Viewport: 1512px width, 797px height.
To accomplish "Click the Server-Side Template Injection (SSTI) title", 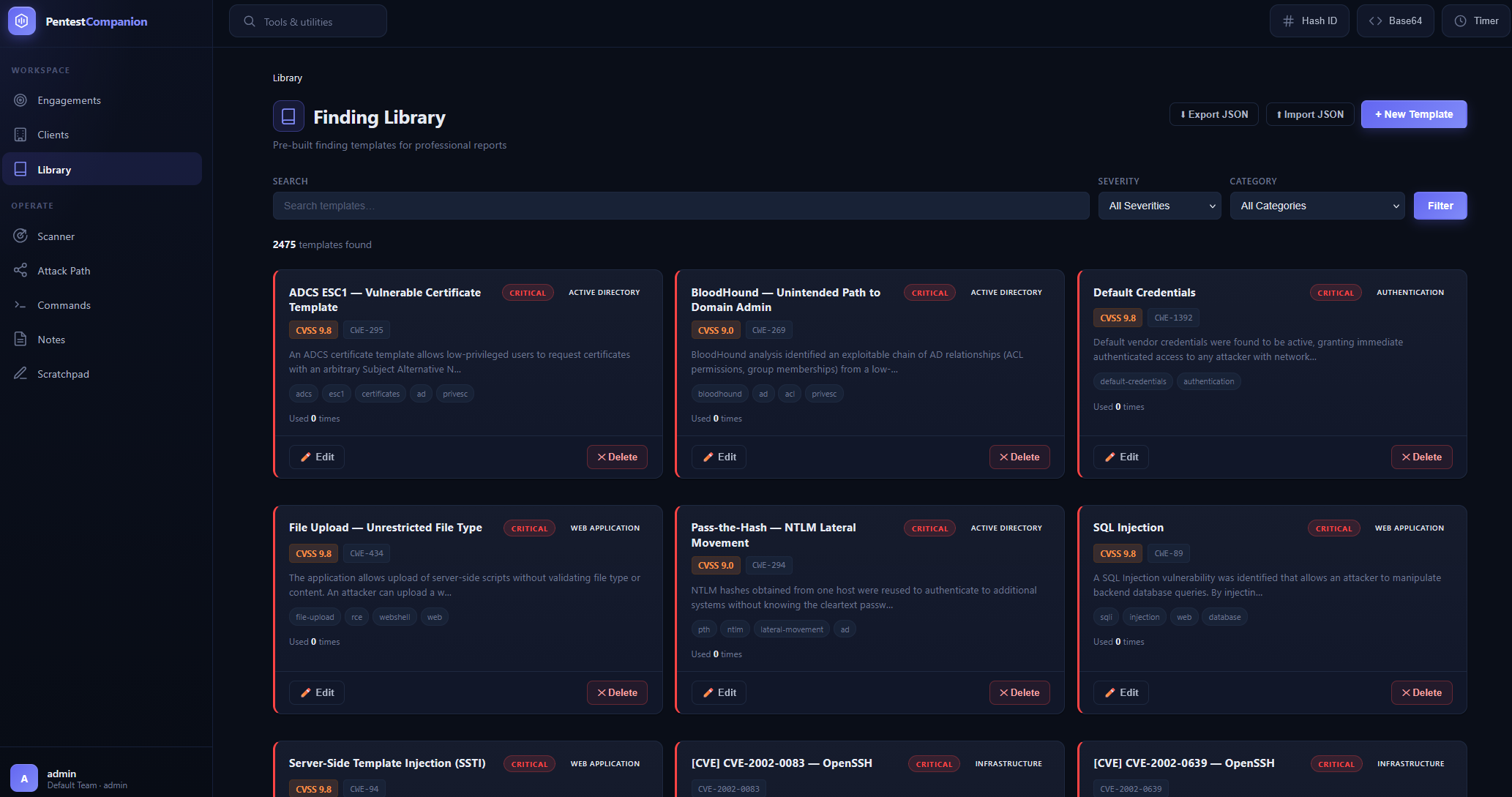I will (x=387, y=763).
